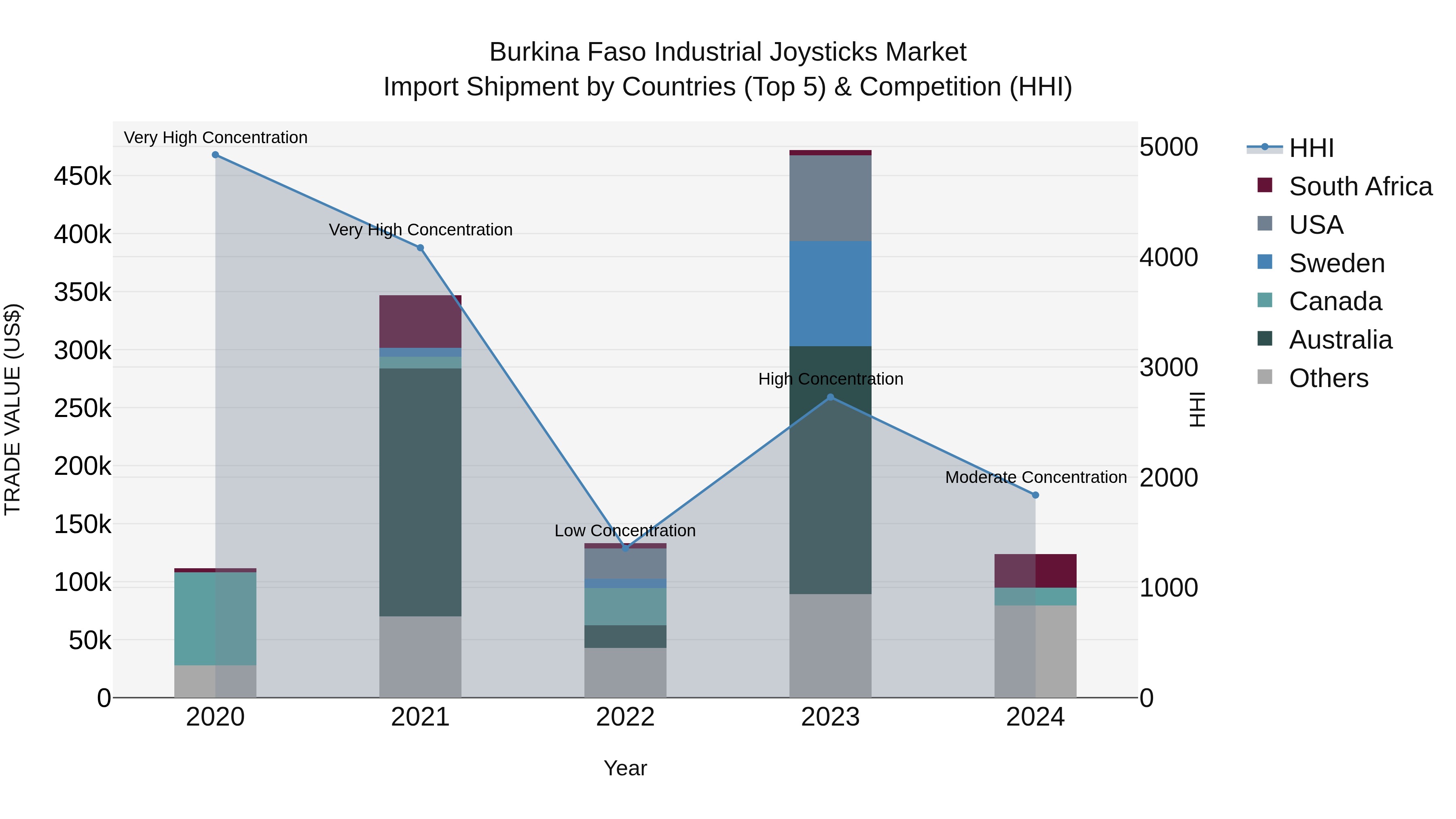Click the 2024 HHI data point
The width and height of the screenshot is (1456, 819).
[x=1035, y=495]
